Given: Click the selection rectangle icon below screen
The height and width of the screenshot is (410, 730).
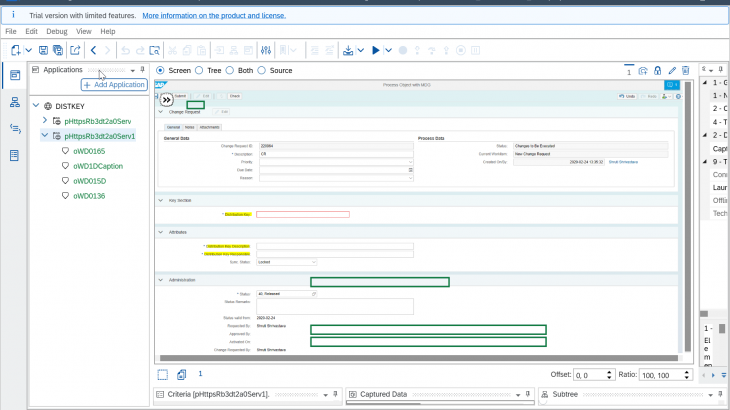Looking at the screenshot, I should click(x=162, y=375).
